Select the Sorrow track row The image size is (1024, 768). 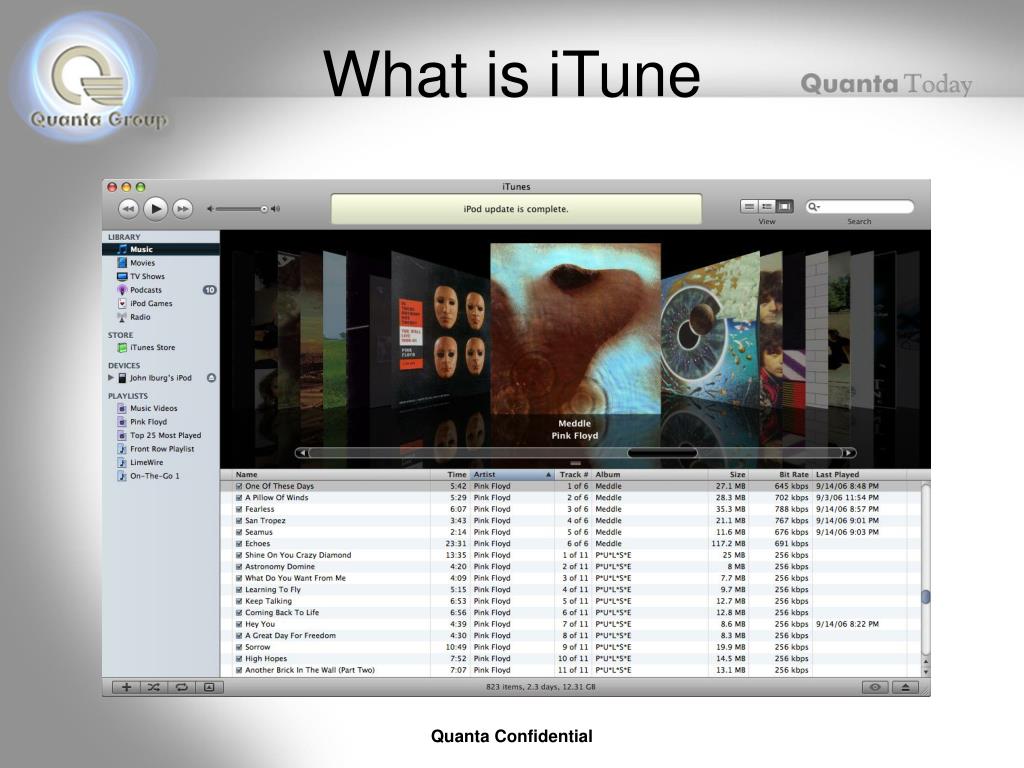(571, 647)
